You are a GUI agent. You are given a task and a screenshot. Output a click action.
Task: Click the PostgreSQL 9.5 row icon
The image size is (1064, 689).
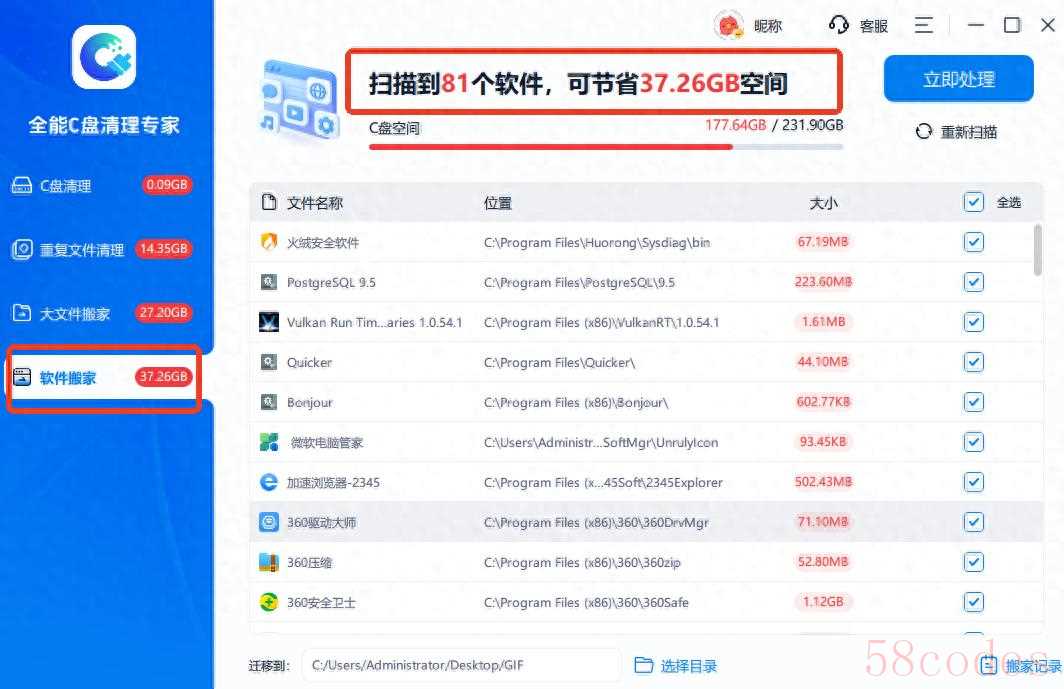(269, 282)
